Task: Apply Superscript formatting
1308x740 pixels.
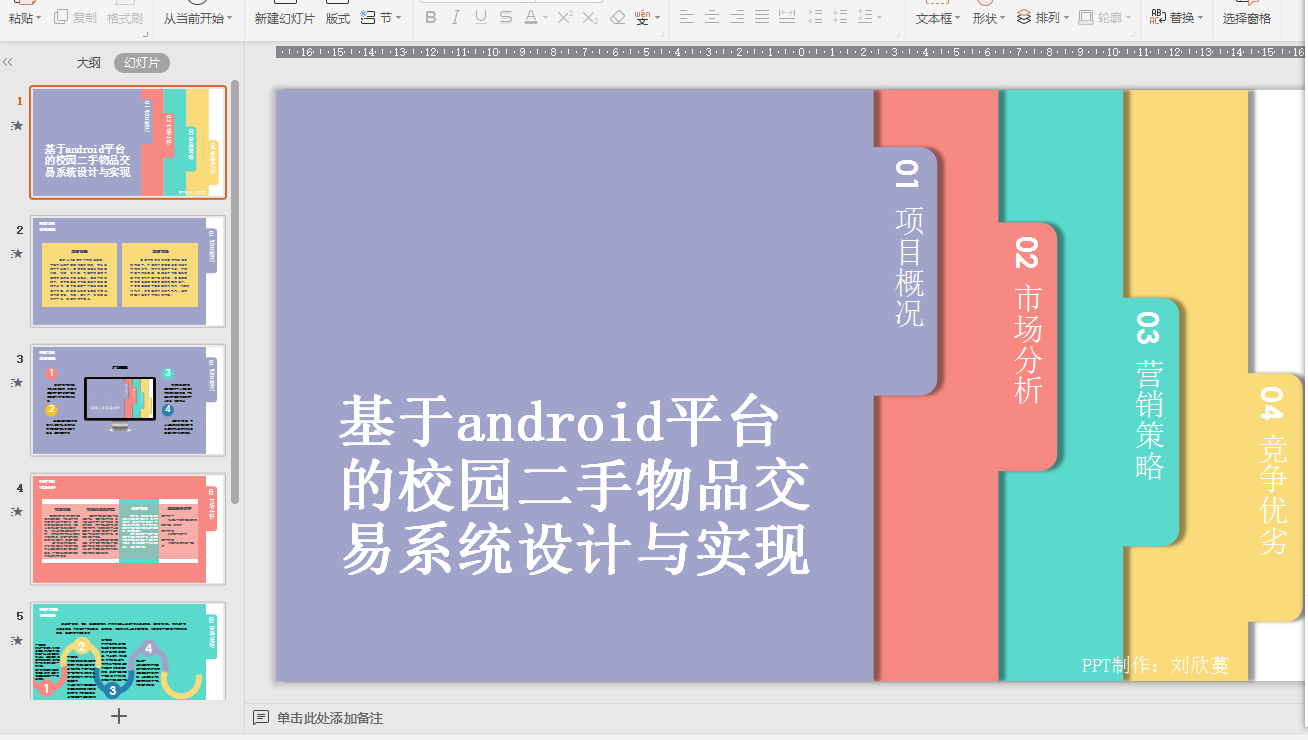Action: tap(565, 17)
